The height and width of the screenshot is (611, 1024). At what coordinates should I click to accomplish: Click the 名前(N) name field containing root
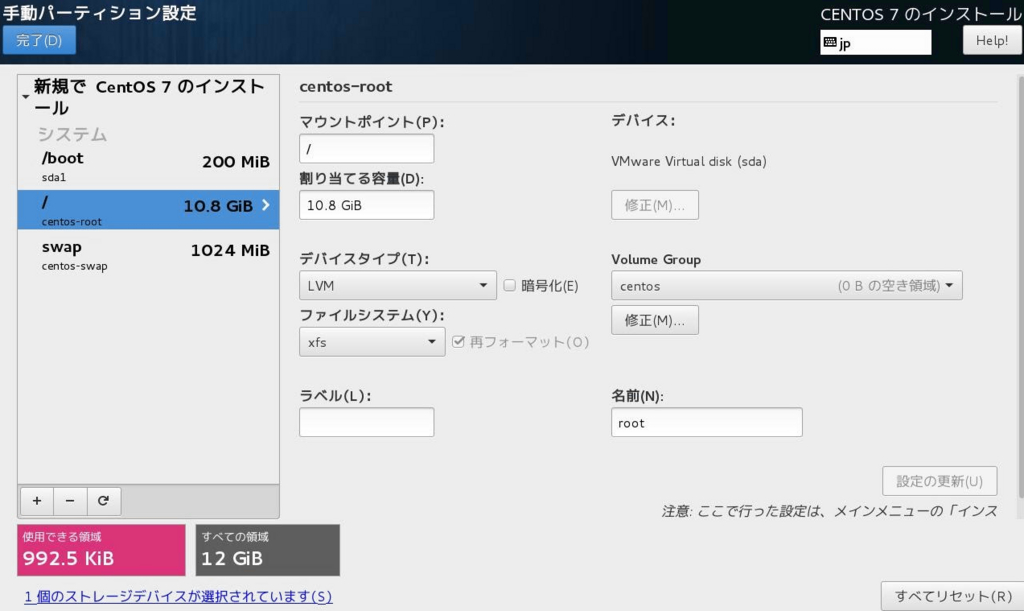(x=707, y=422)
